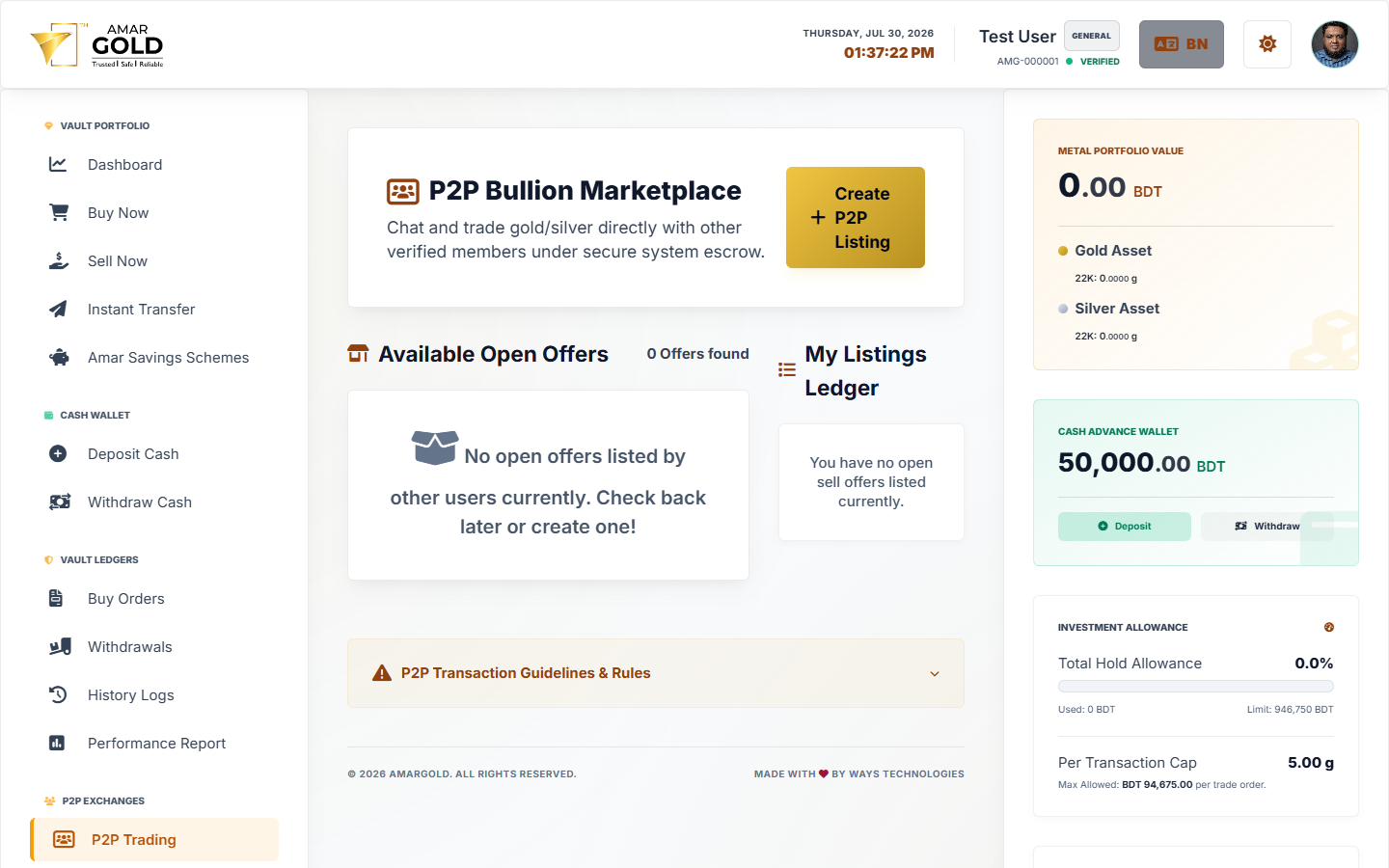This screenshot has height=868, width=1389.
Task: Click the P2P Bullion Marketplace heading icon
Action: pyautogui.click(x=402, y=191)
